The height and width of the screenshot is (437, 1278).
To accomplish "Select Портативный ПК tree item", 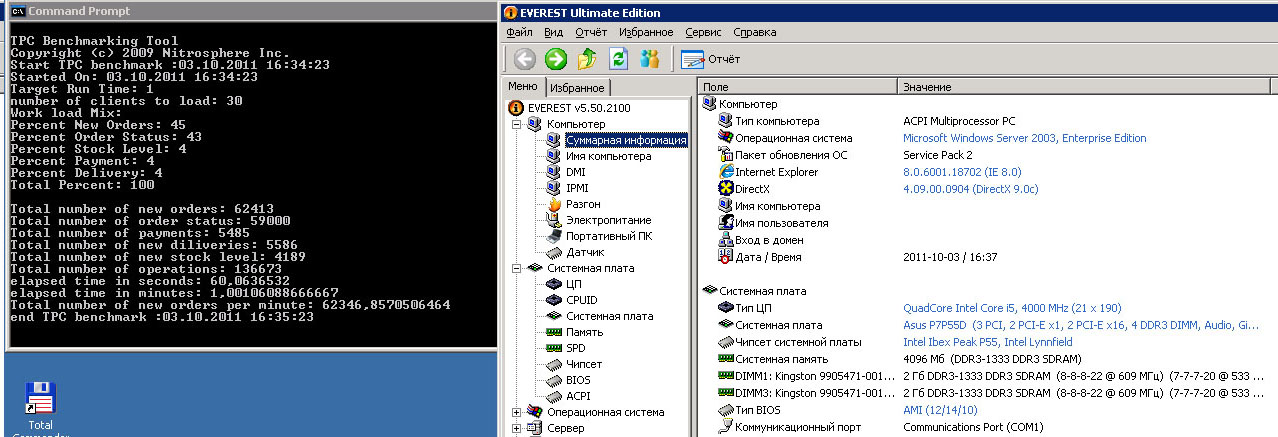I will [609, 236].
